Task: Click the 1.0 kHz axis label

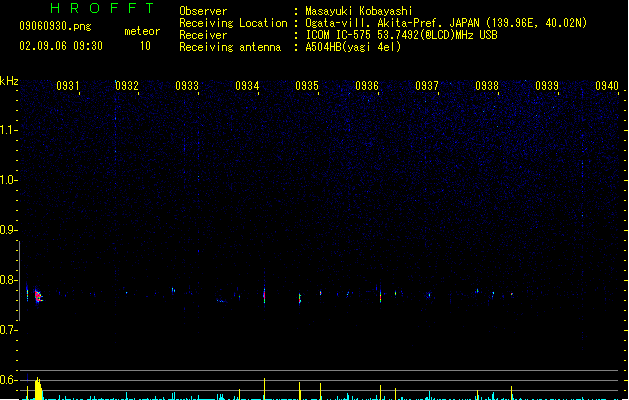Action: tap(8, 180)
